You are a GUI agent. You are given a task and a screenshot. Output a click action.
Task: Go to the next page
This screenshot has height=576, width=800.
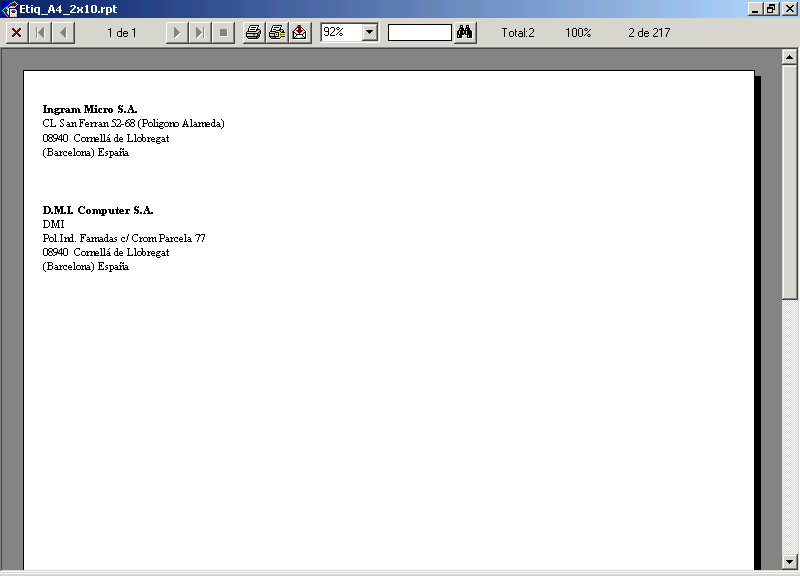click(177, 33)
